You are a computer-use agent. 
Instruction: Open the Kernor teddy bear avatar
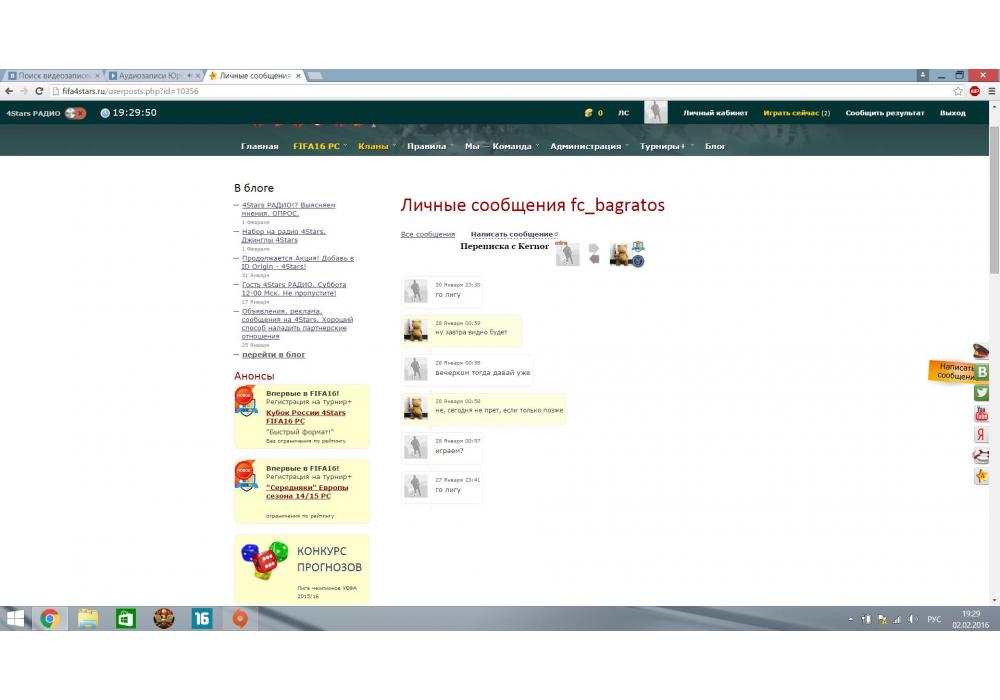point(620,255)
